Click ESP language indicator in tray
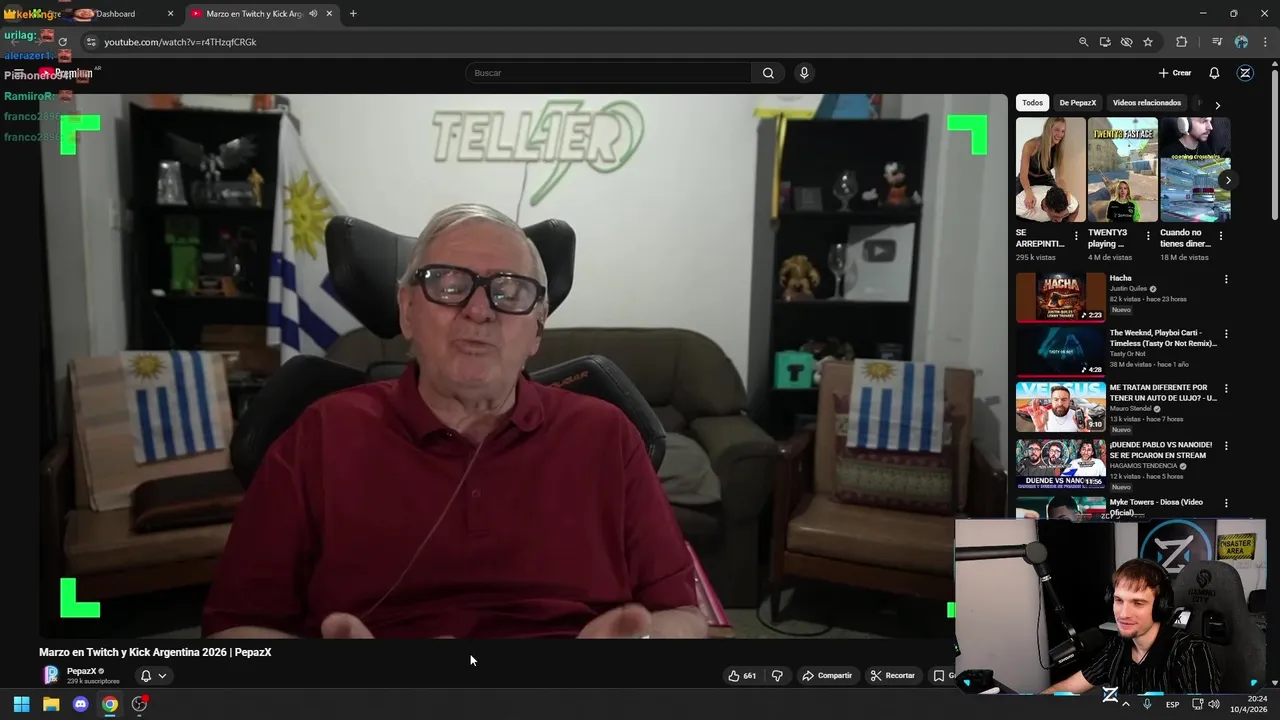Viewport: 1280px width, 720px height. tap(1172, 705)
